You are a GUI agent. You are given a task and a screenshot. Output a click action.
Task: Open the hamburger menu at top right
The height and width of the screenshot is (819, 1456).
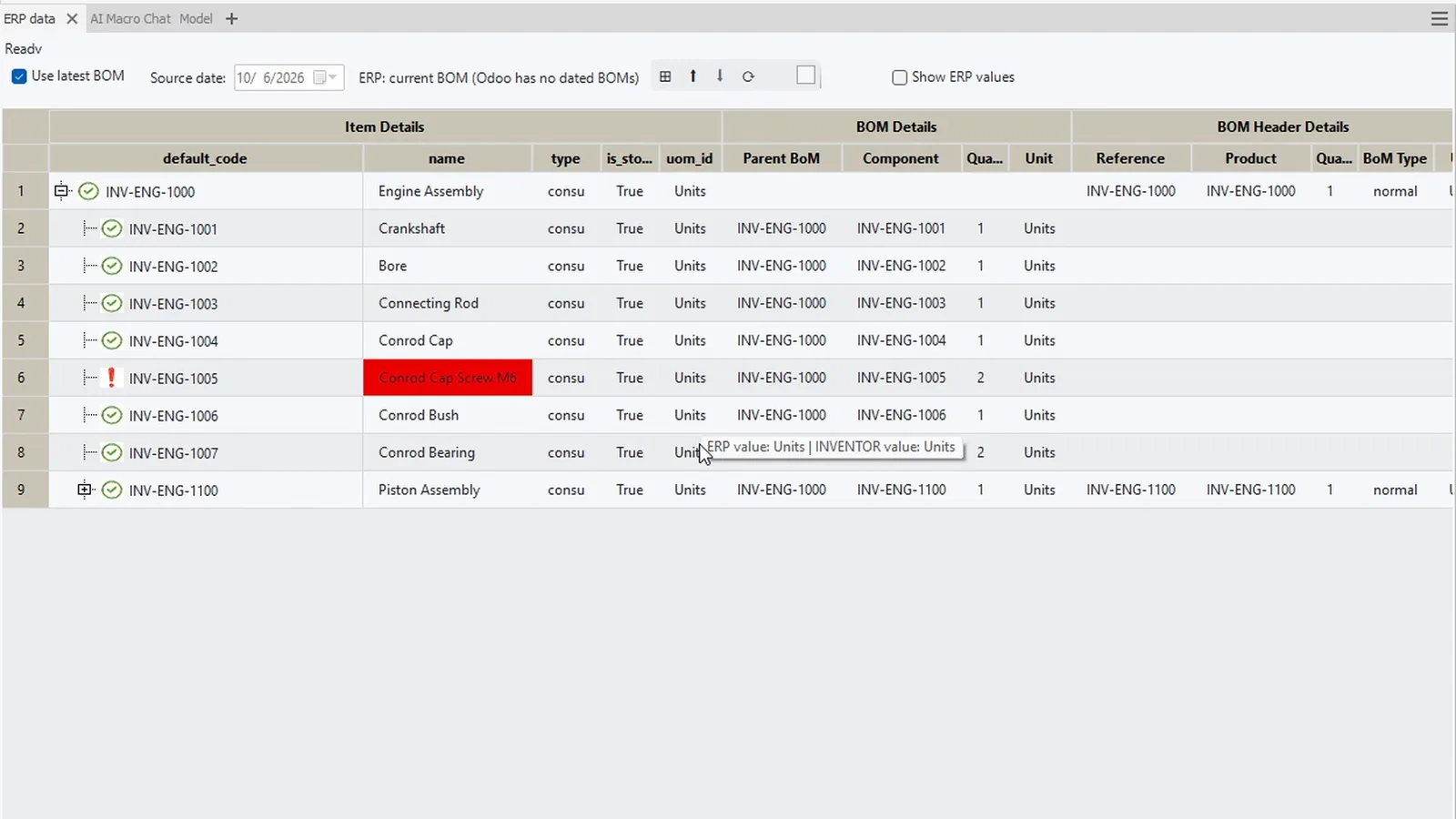pyautogui.click(x=1439, y=18)
